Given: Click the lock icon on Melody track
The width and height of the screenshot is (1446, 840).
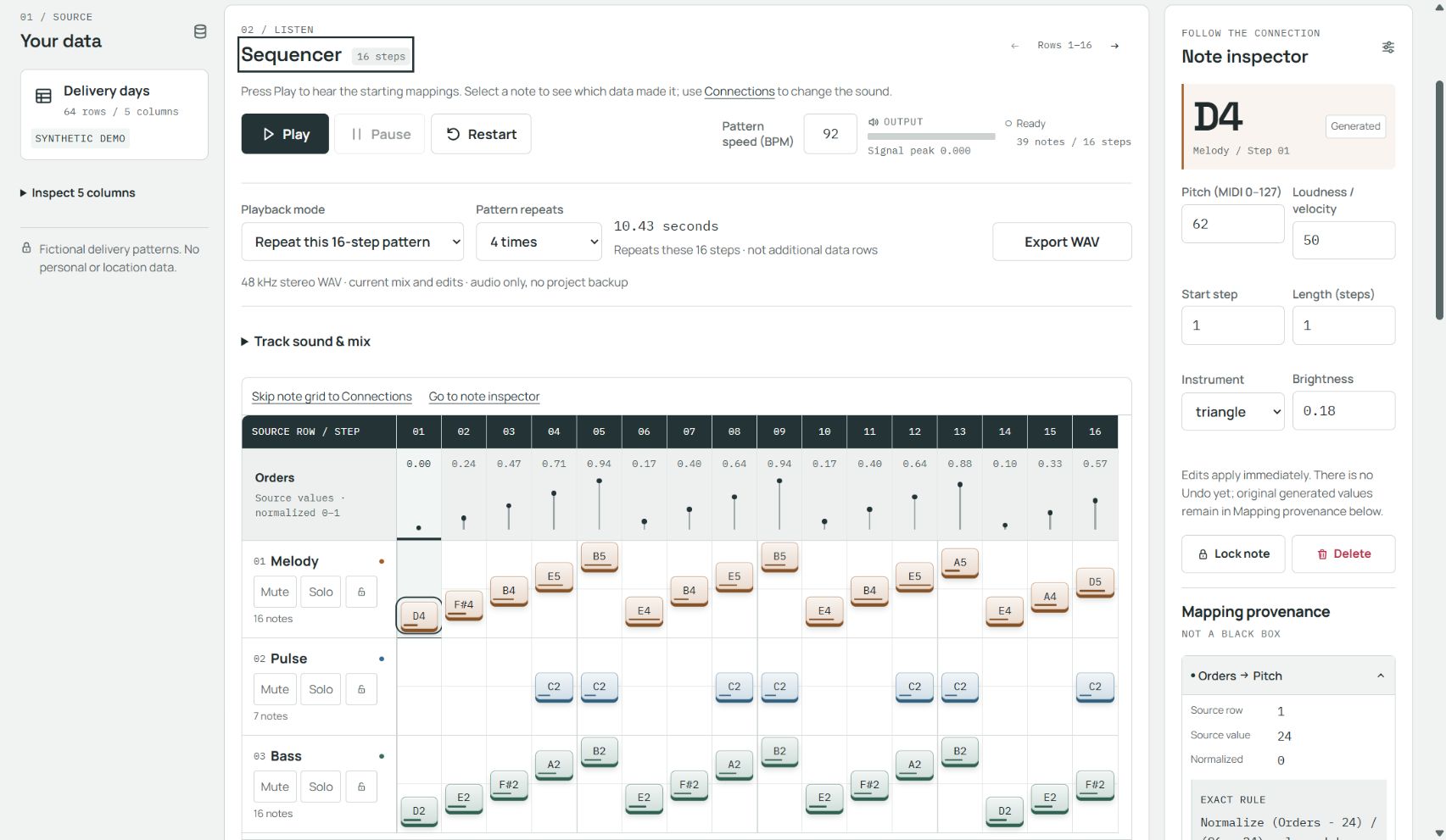Looking at the screenshot, I should click(x=361, y=592).
